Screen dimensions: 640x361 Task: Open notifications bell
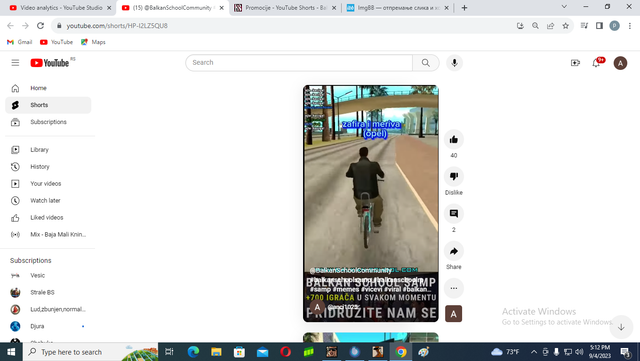click(x=596, y=63)
